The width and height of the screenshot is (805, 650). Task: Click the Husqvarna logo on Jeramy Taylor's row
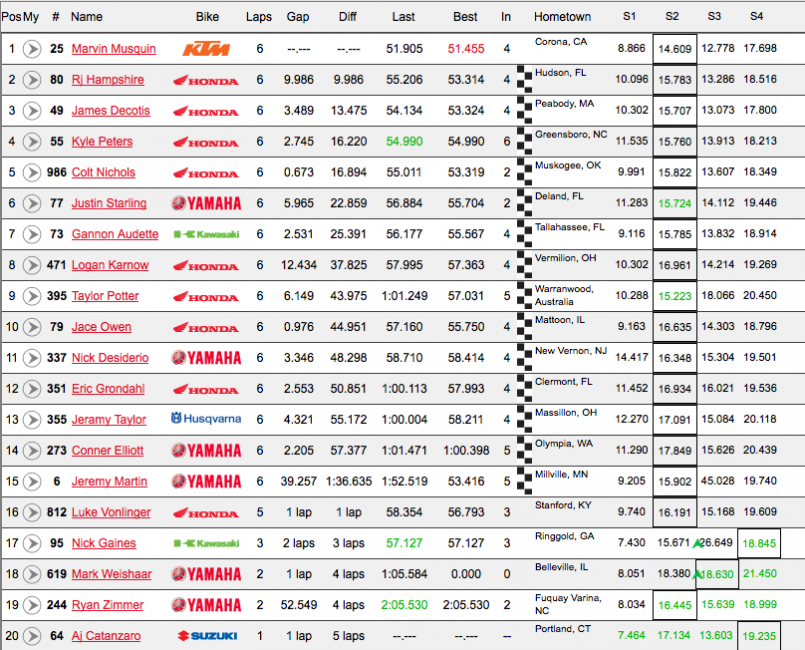(205, 419)
